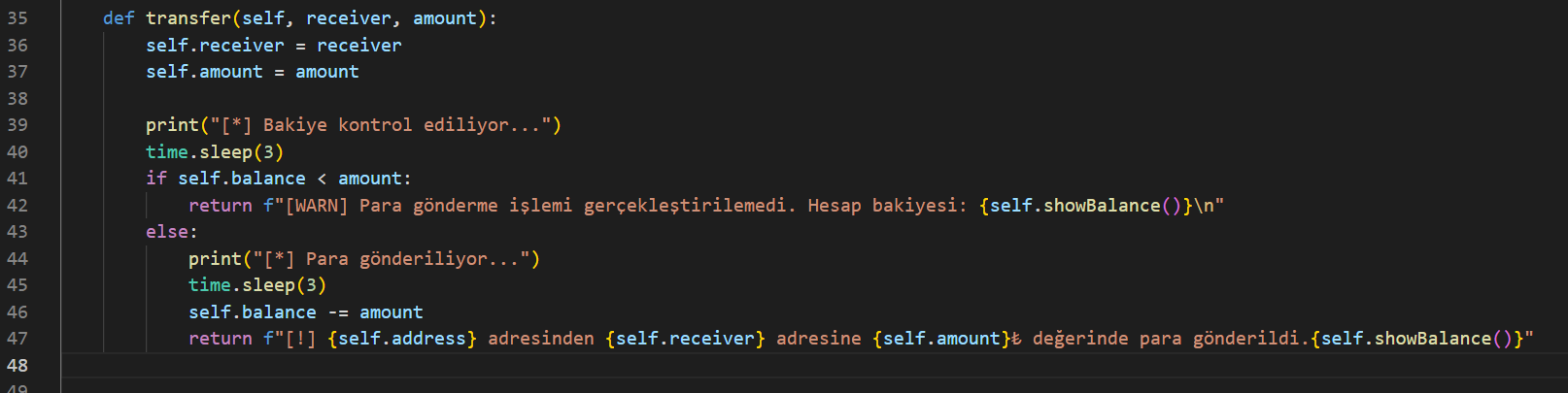Place cursor on empty line 48
Screen dimensions: 1568x393
(583, 366)
